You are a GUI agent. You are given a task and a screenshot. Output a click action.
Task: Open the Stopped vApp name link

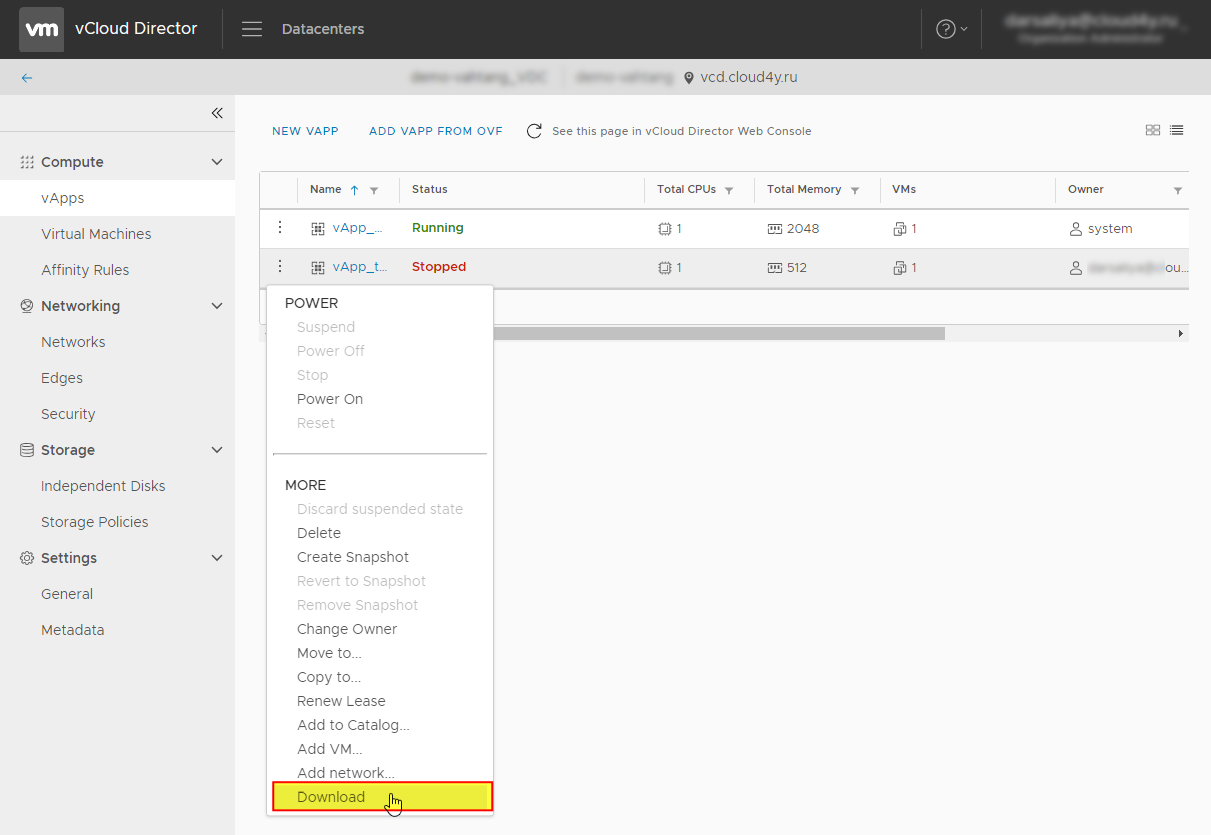(360, 267)
